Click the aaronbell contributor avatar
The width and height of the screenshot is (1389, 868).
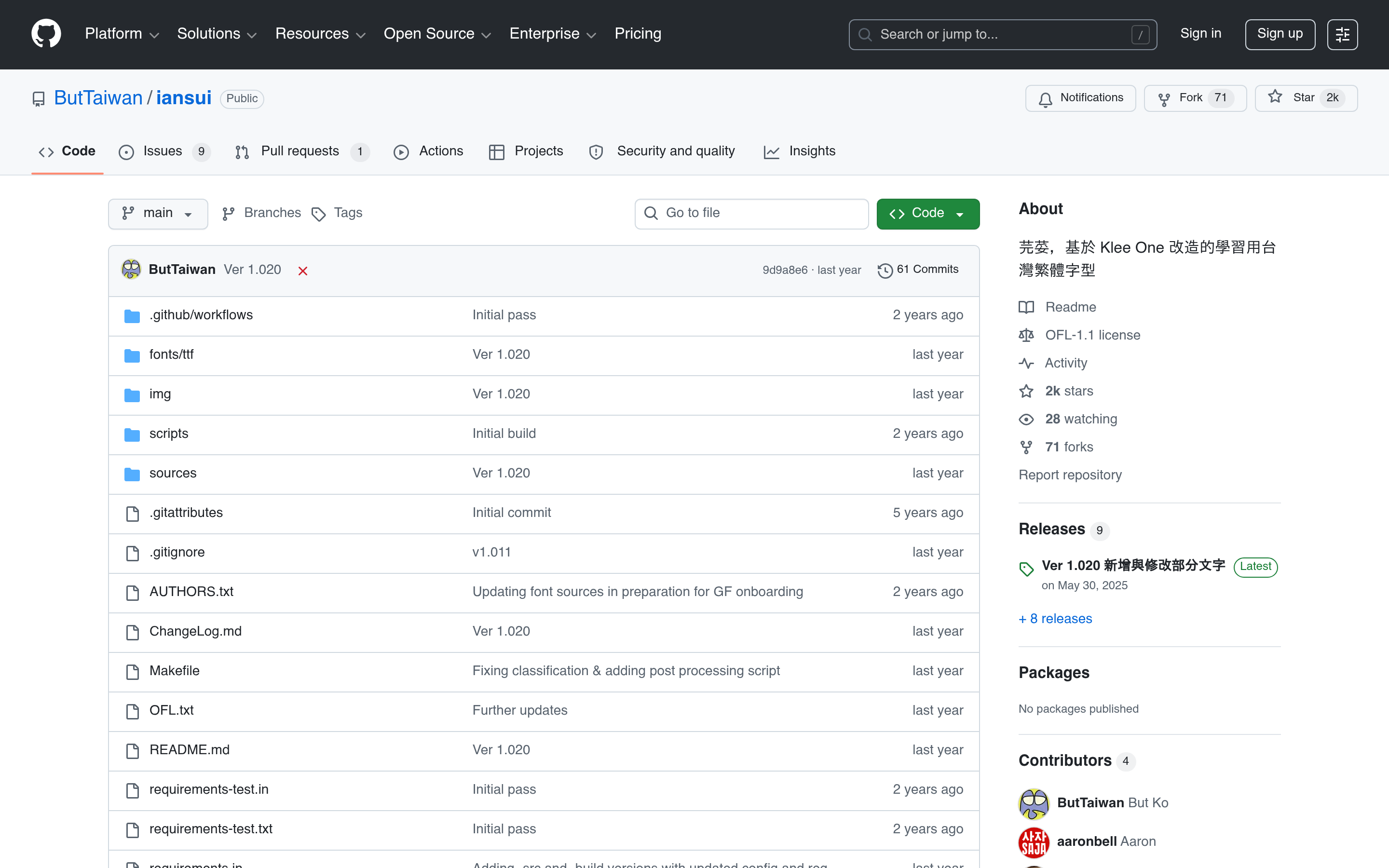1034,842
